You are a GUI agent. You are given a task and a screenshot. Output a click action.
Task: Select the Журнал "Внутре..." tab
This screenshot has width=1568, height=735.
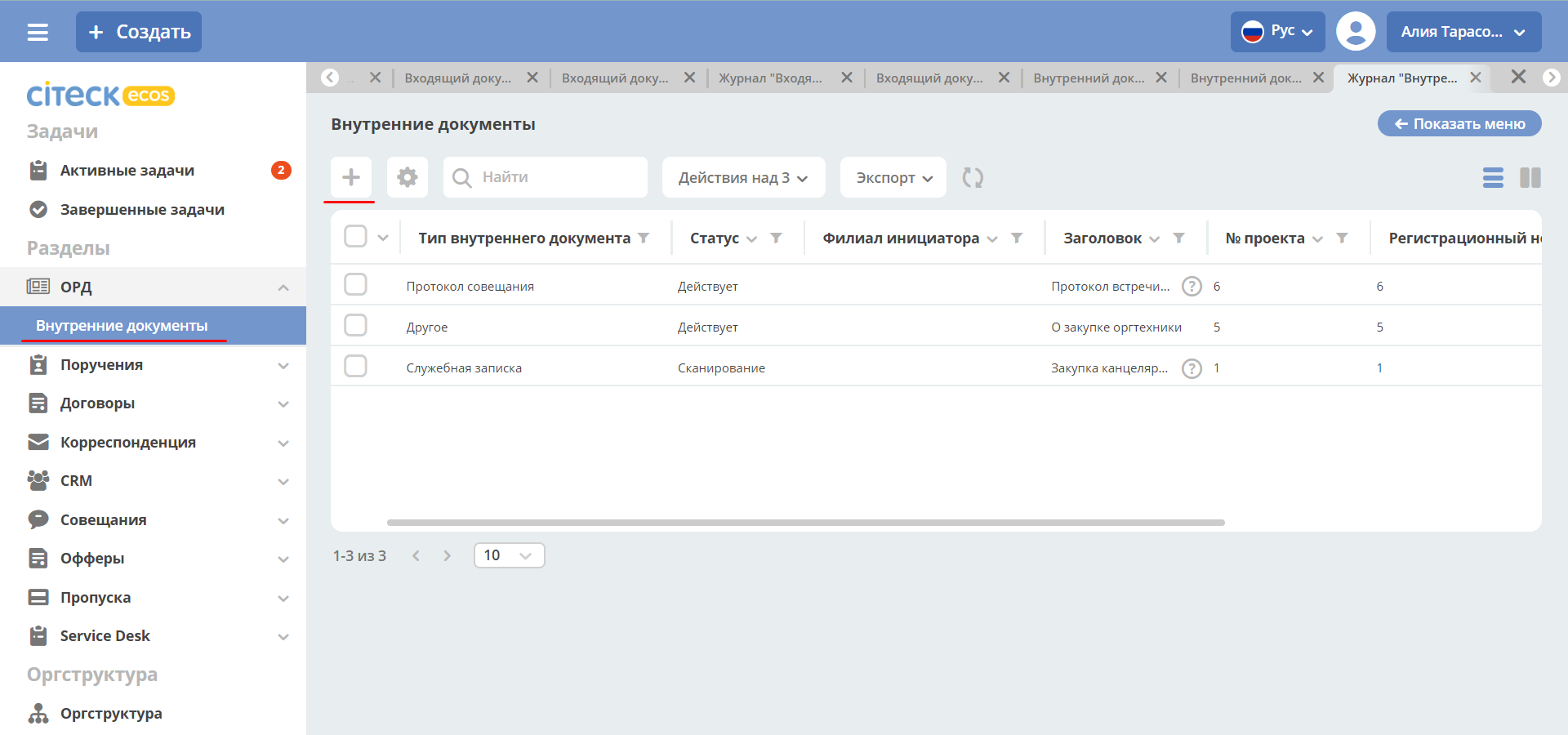[1402, 78]
